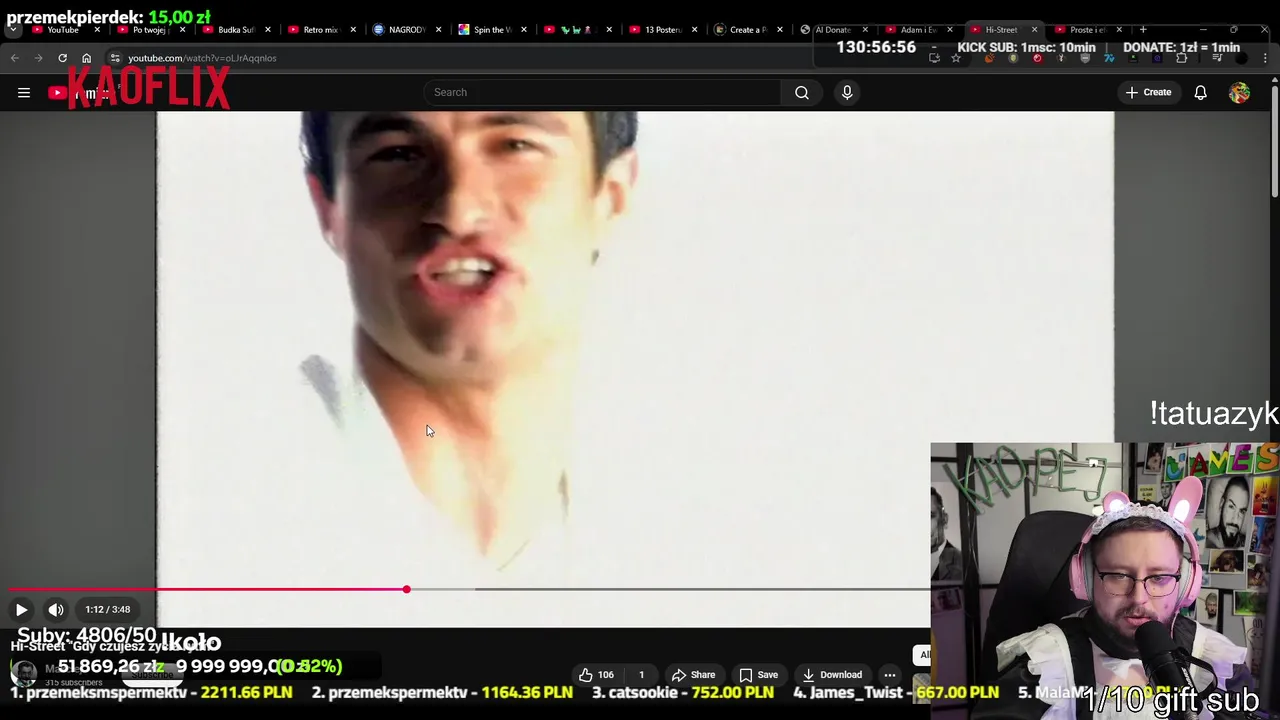Click the video progress bar scrubber
1280x720 pixels.
(x=407, y=589)
